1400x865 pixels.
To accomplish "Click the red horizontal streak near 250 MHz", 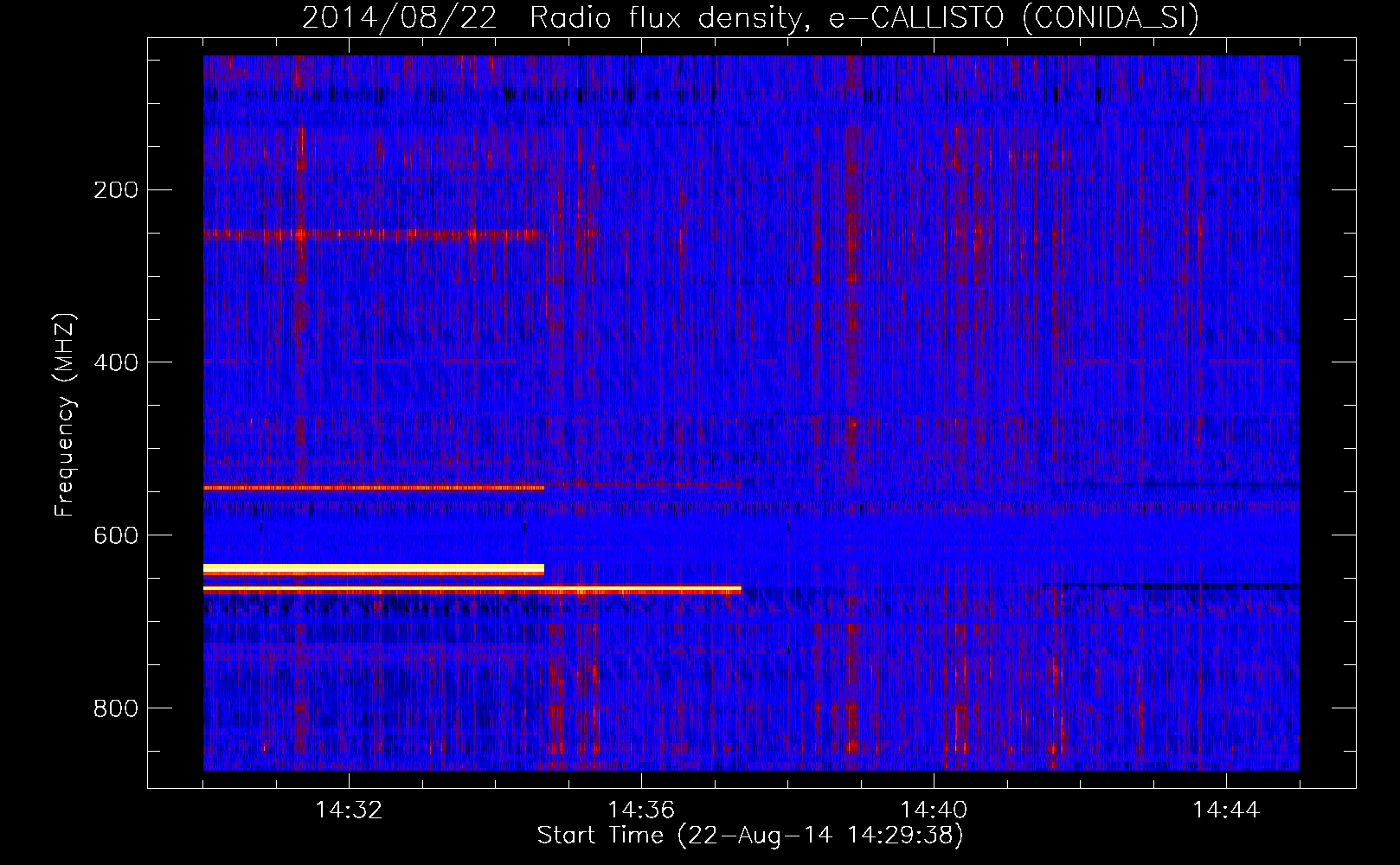I will pos(374,234).
